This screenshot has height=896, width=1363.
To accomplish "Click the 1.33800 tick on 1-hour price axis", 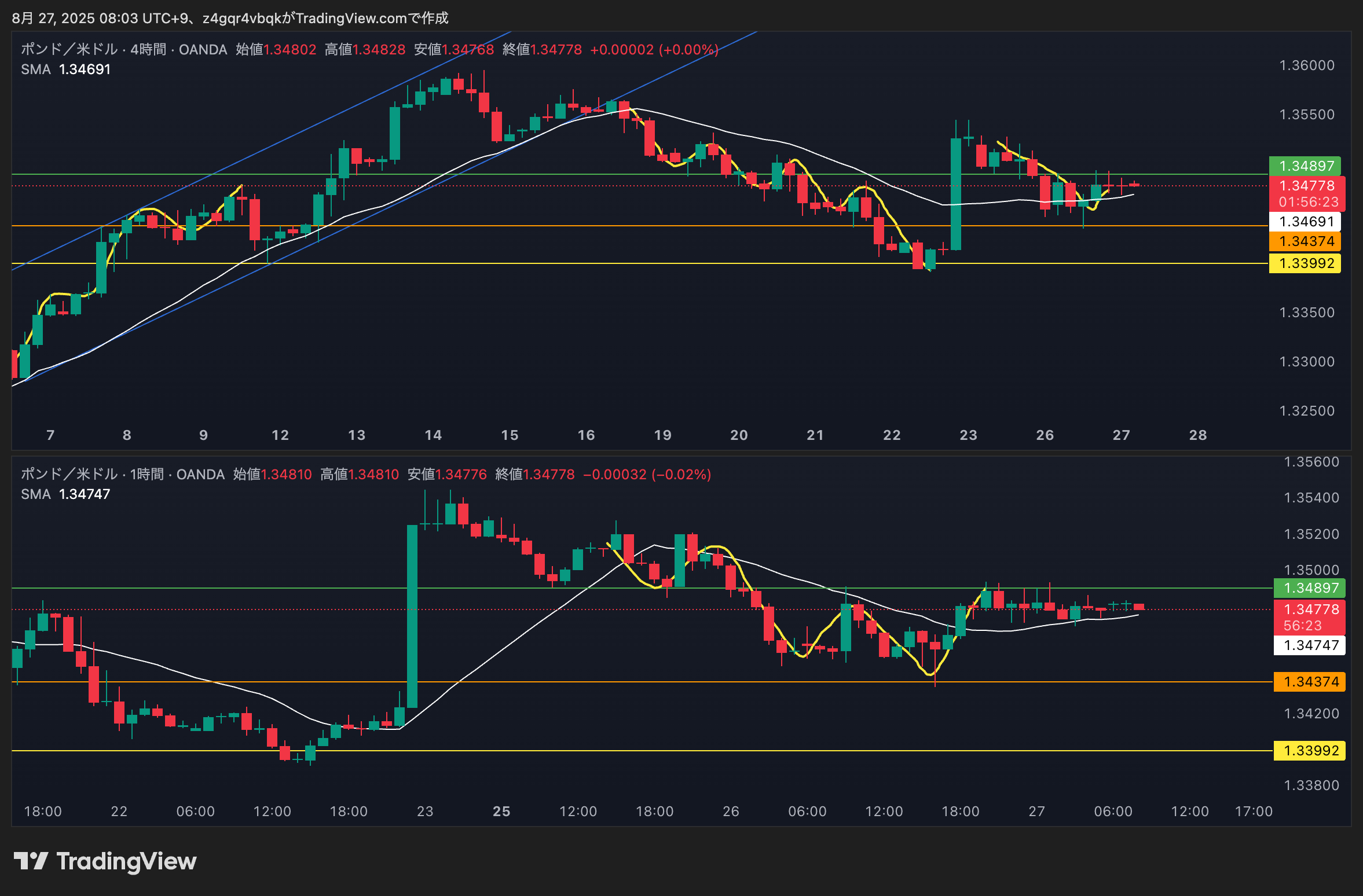I will pos(1311,785).
